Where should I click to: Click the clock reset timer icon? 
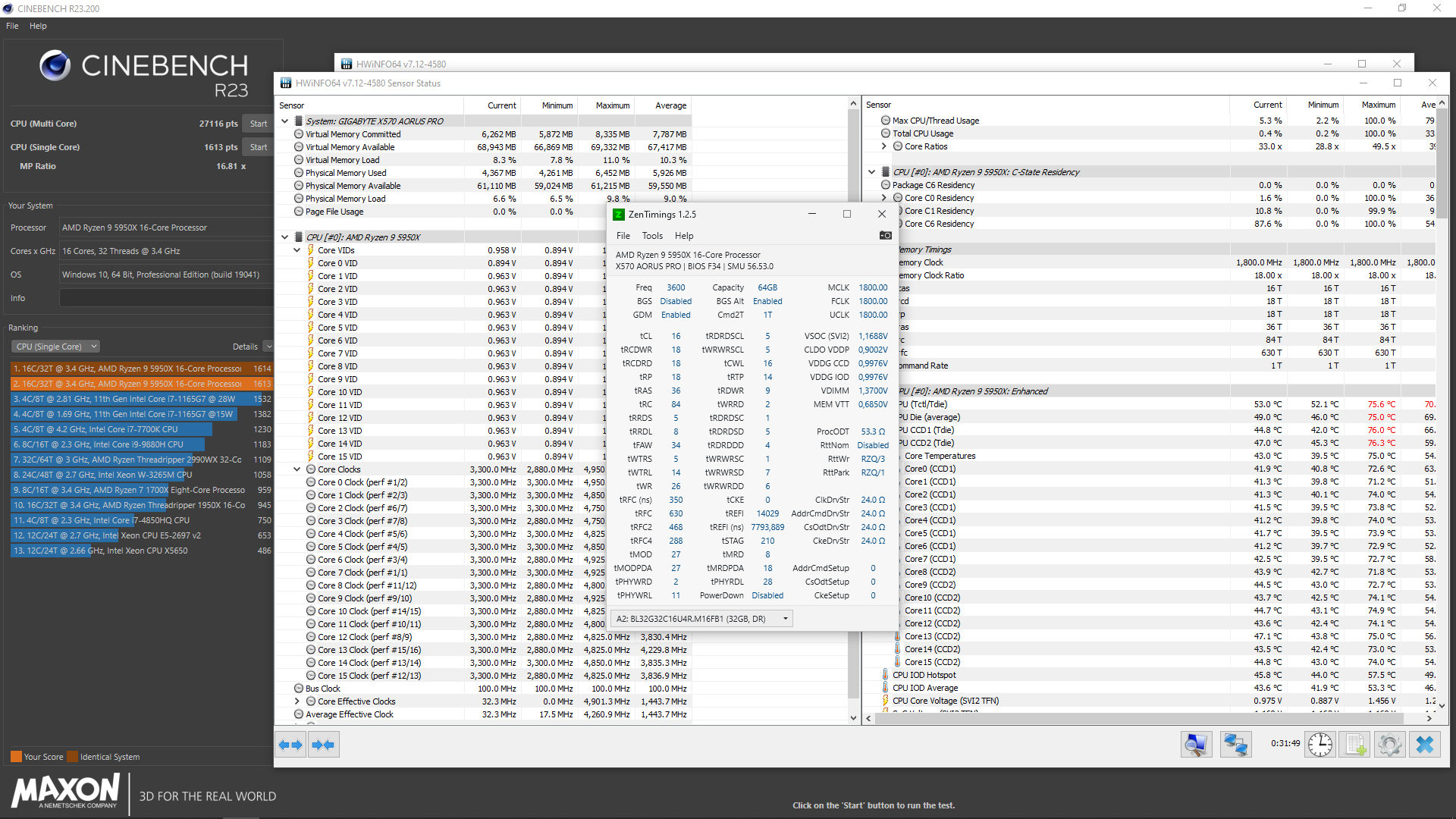1320,745
